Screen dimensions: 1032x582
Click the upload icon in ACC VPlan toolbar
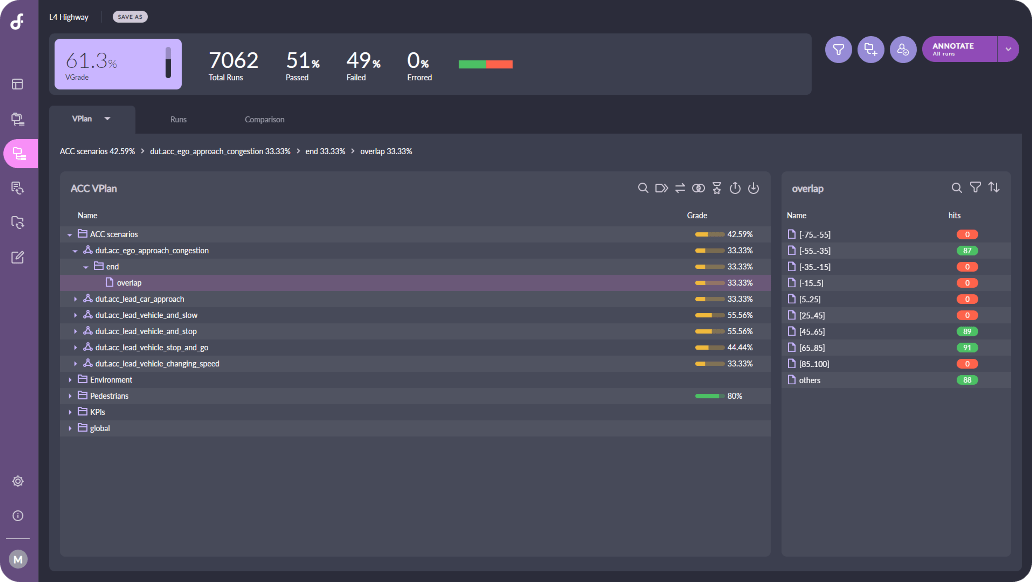735,188
